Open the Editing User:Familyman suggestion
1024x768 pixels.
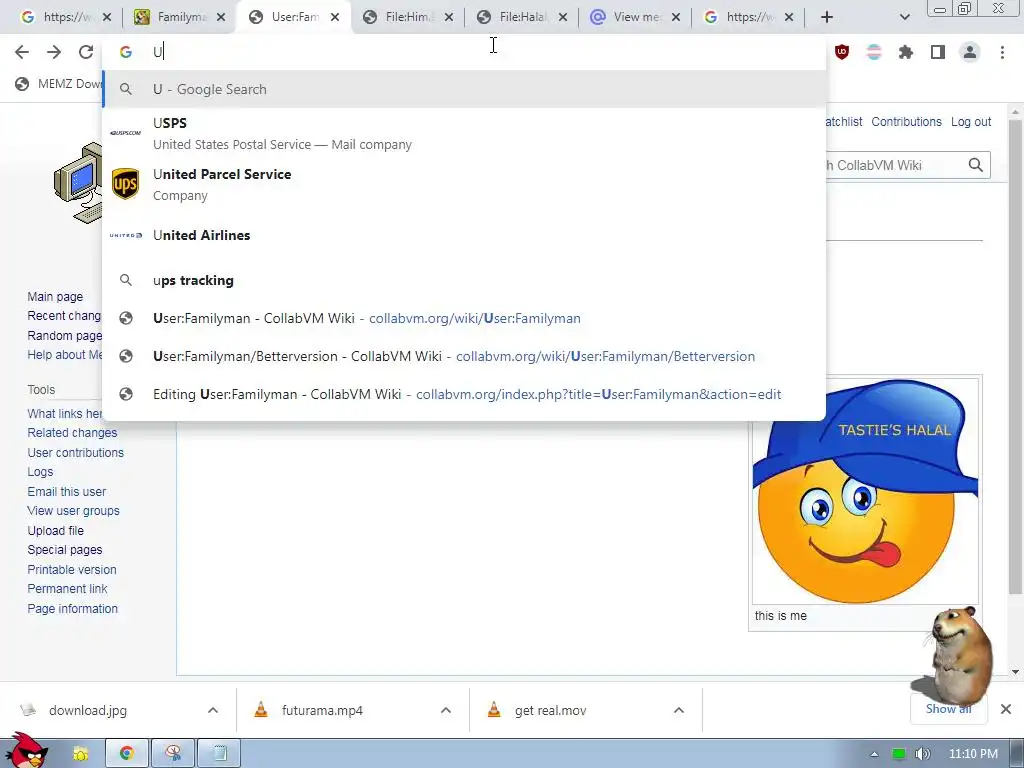[464, 394]
